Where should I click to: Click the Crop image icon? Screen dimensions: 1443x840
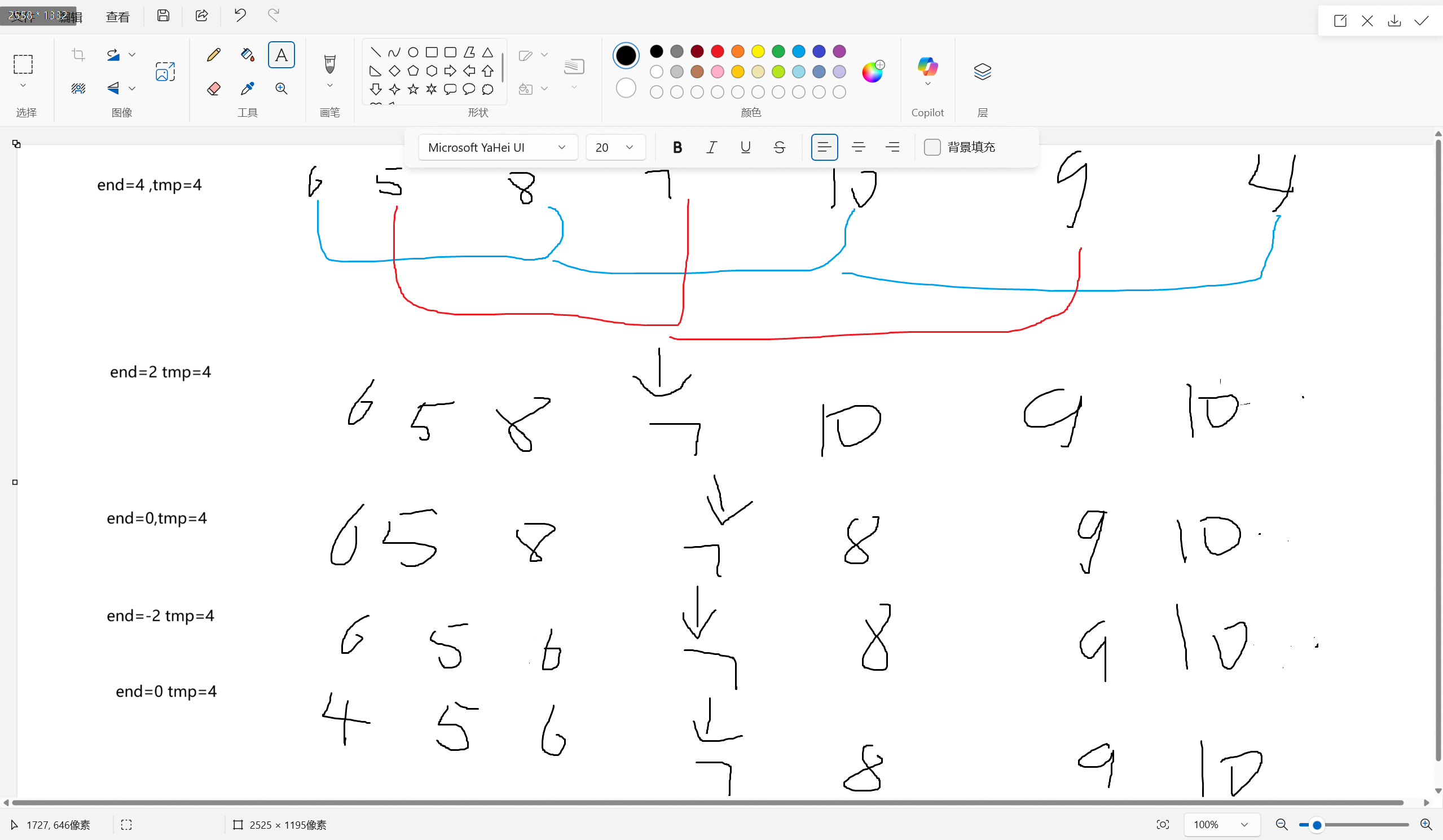pos(78,55)
